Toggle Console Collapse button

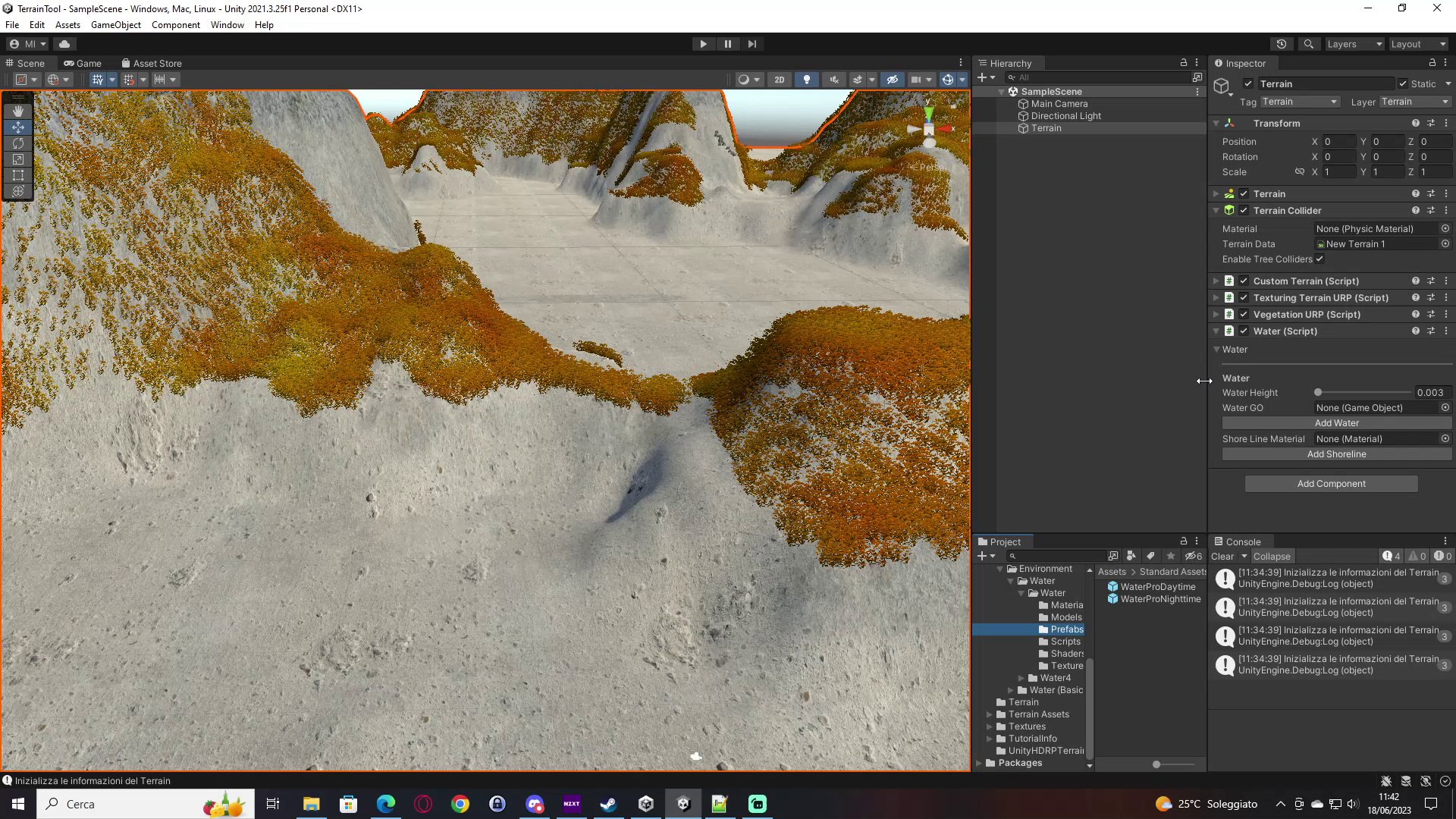pos(1272,556)
